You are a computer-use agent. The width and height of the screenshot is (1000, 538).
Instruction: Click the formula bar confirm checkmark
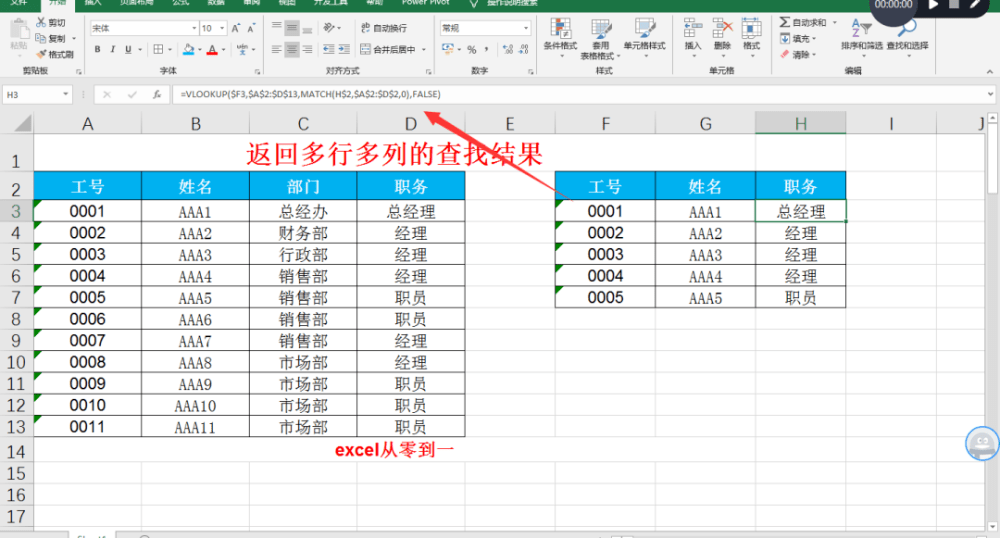[x=132, y=94]
